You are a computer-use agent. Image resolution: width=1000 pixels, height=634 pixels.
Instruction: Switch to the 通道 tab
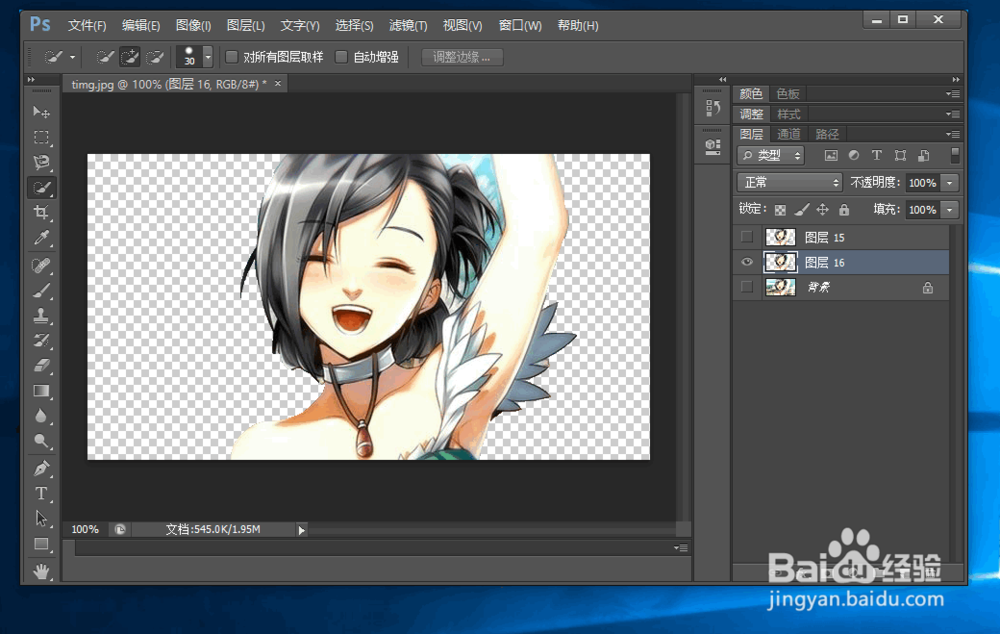tap(789, 135)
